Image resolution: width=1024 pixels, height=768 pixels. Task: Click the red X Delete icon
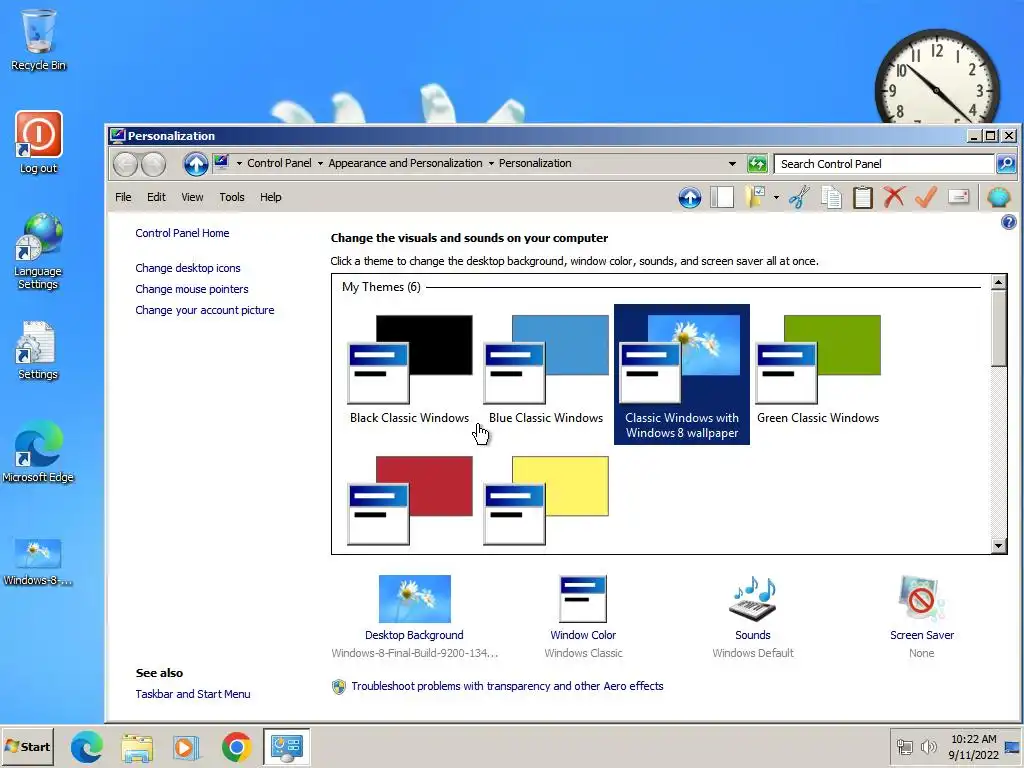[894, 197]
